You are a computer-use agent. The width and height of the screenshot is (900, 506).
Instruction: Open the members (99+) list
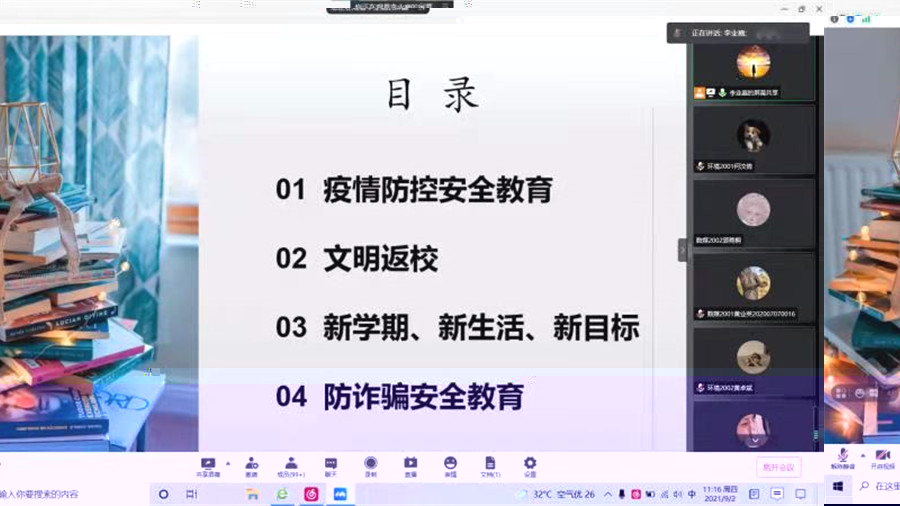[291, 467]
